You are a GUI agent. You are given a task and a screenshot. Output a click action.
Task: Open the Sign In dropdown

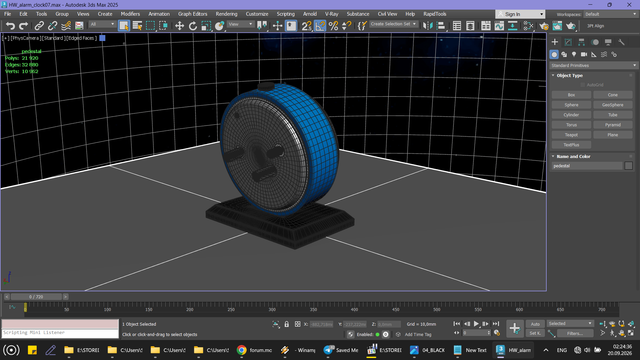[520, 14]
